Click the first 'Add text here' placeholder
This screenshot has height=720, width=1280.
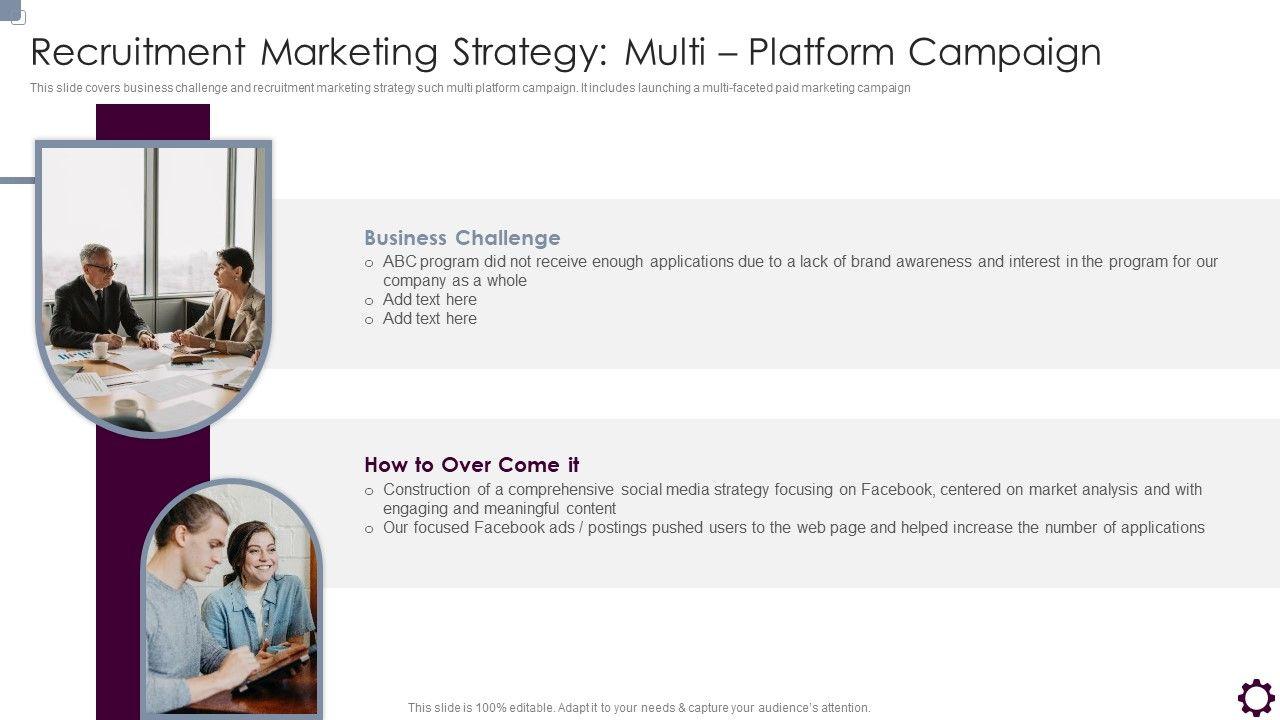point(430,300)
